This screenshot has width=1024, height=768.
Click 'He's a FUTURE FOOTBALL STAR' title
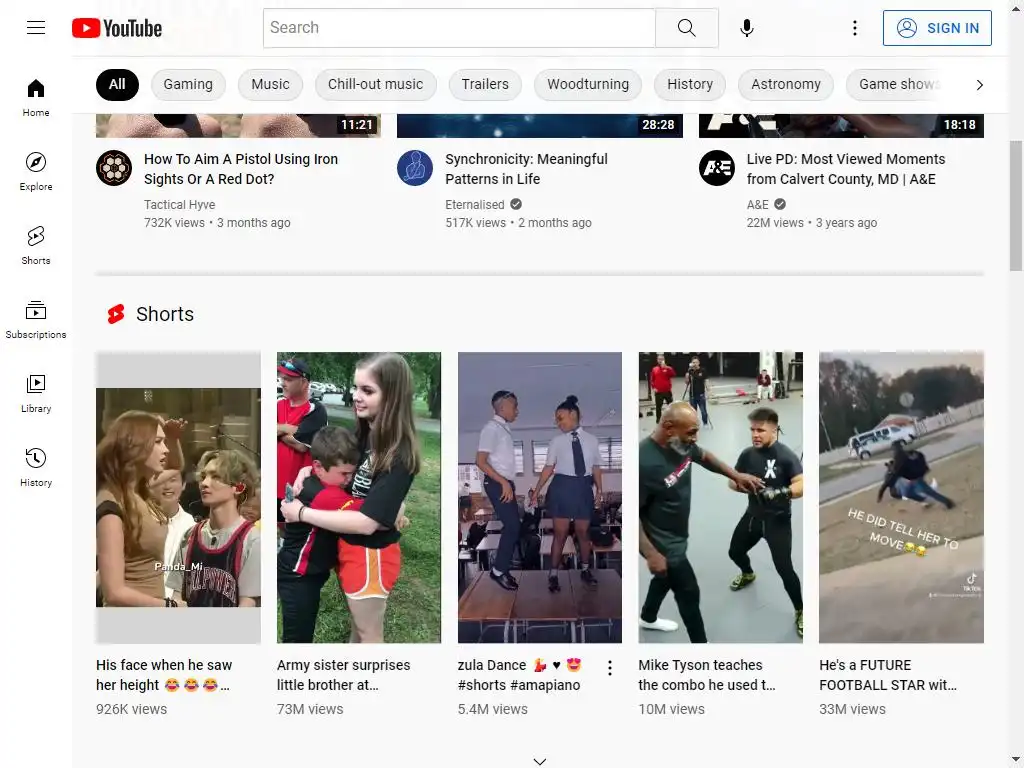click(x=888, y=675)
